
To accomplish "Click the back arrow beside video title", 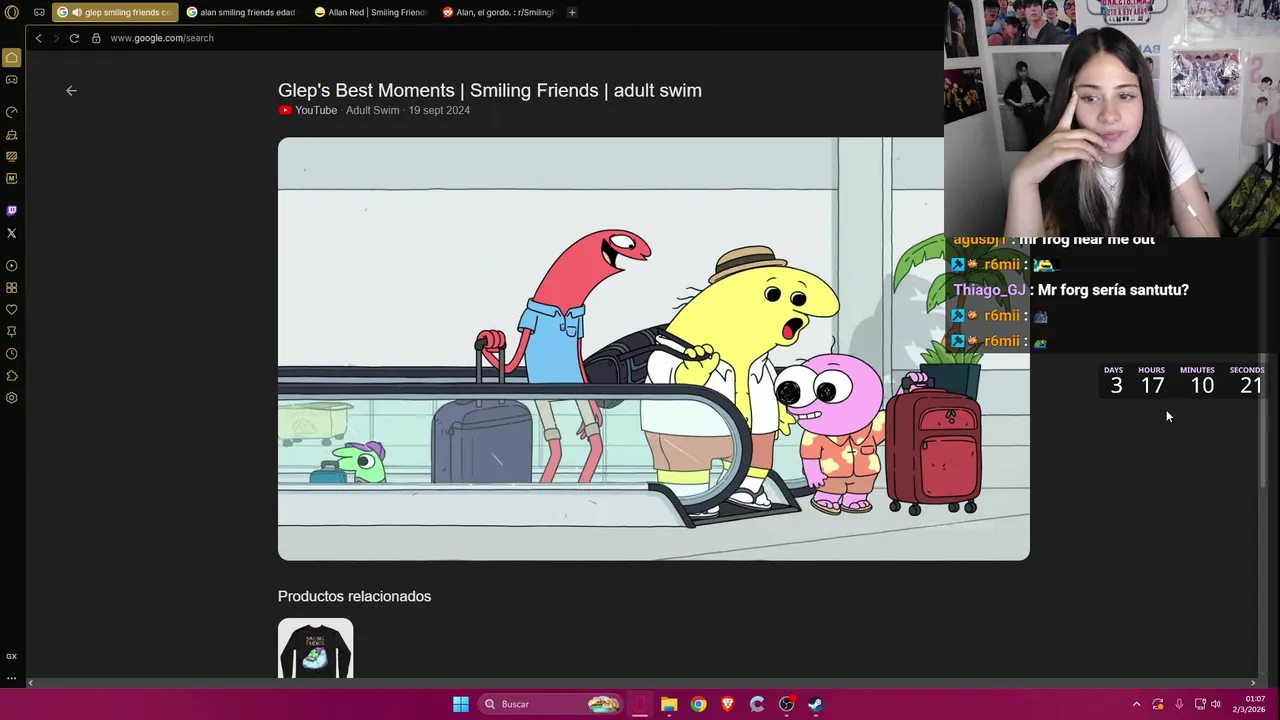I will pos(71,90).
